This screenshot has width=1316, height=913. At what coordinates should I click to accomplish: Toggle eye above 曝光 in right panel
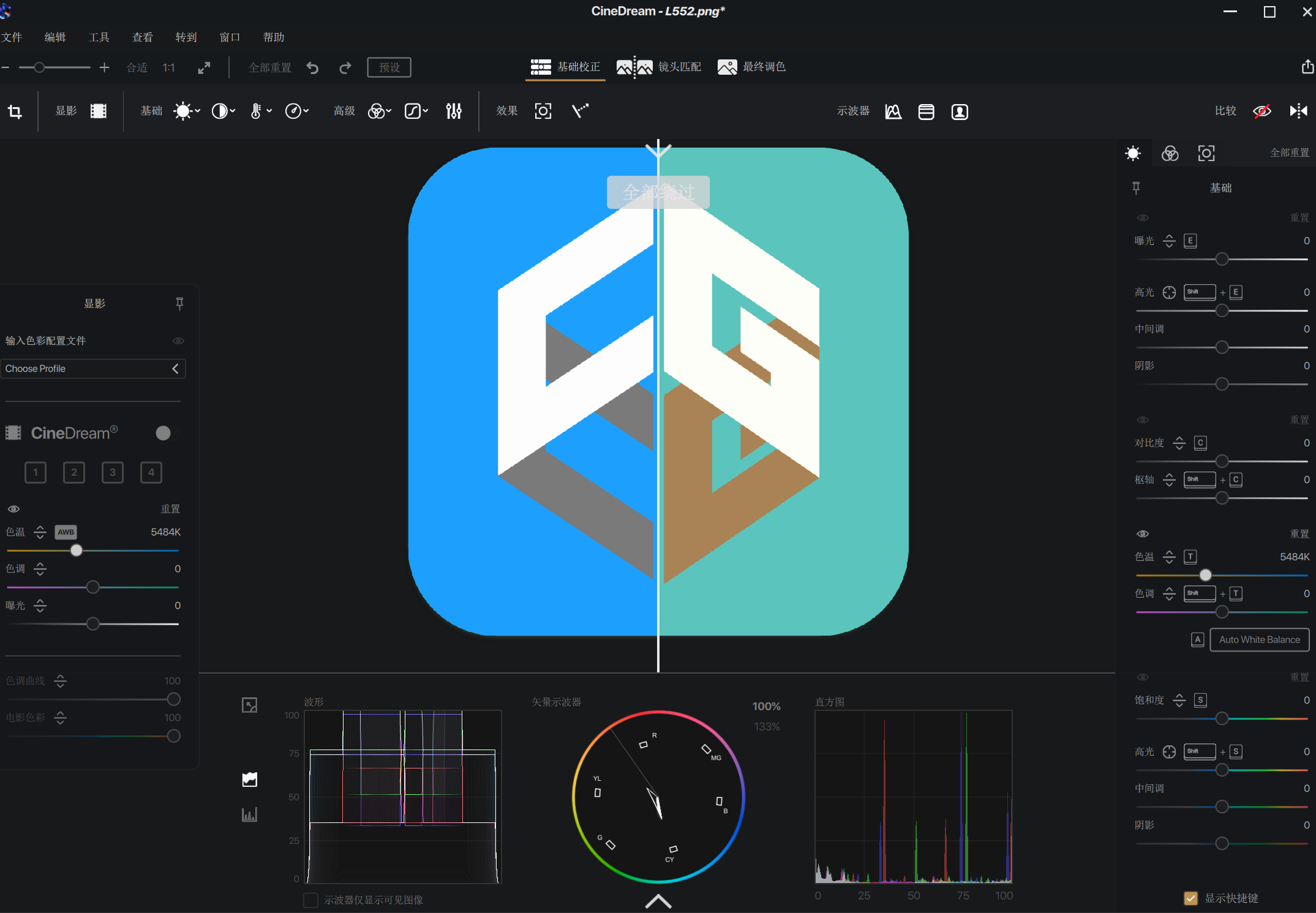(x=1143, y=218)
